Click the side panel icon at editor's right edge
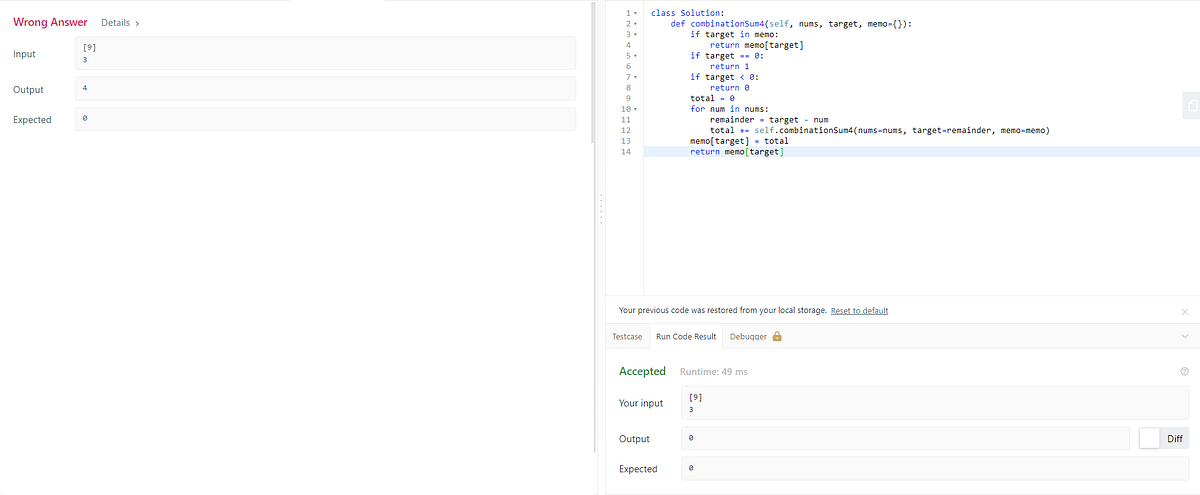This screenshot has height=495, width=1200. click(x=1191, y=105)
